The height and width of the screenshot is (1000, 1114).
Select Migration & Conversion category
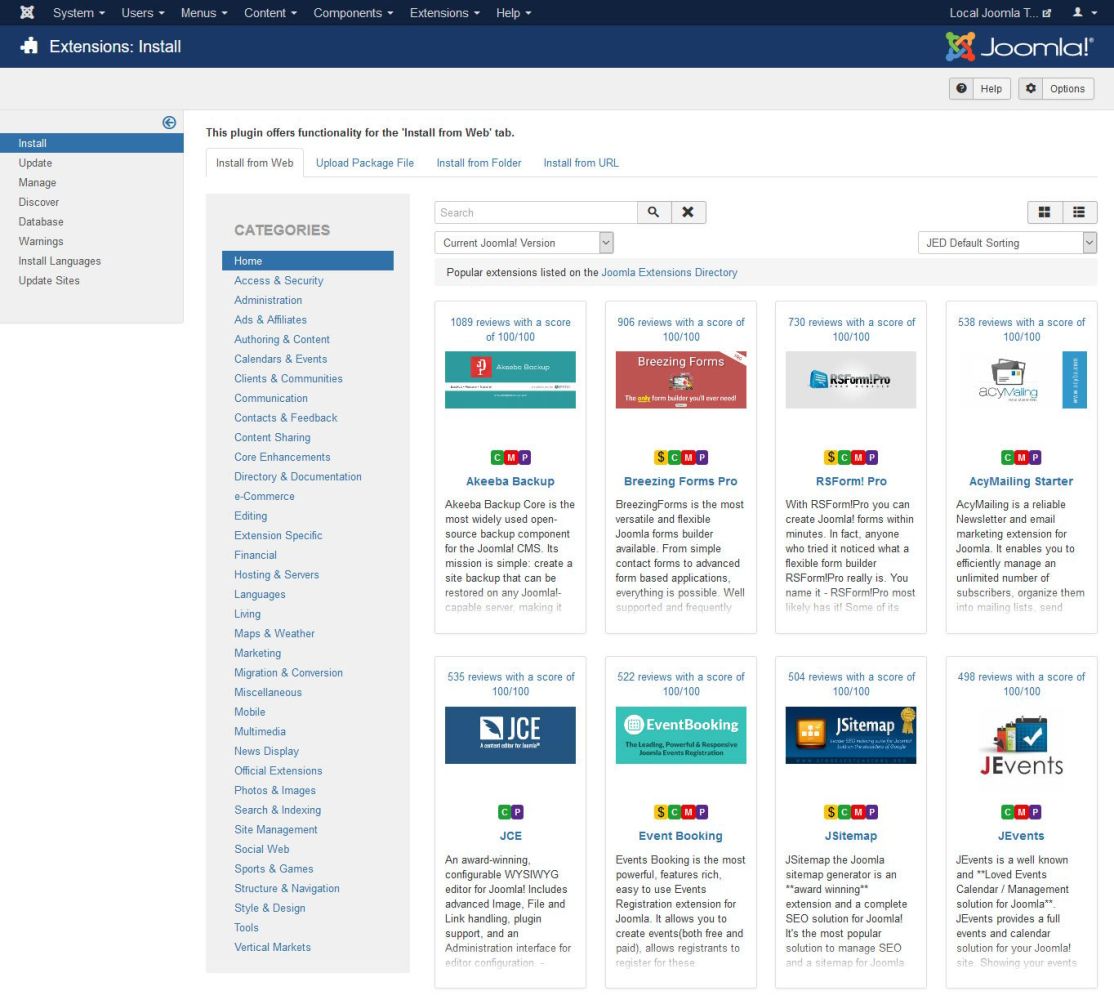click(288, 673)
